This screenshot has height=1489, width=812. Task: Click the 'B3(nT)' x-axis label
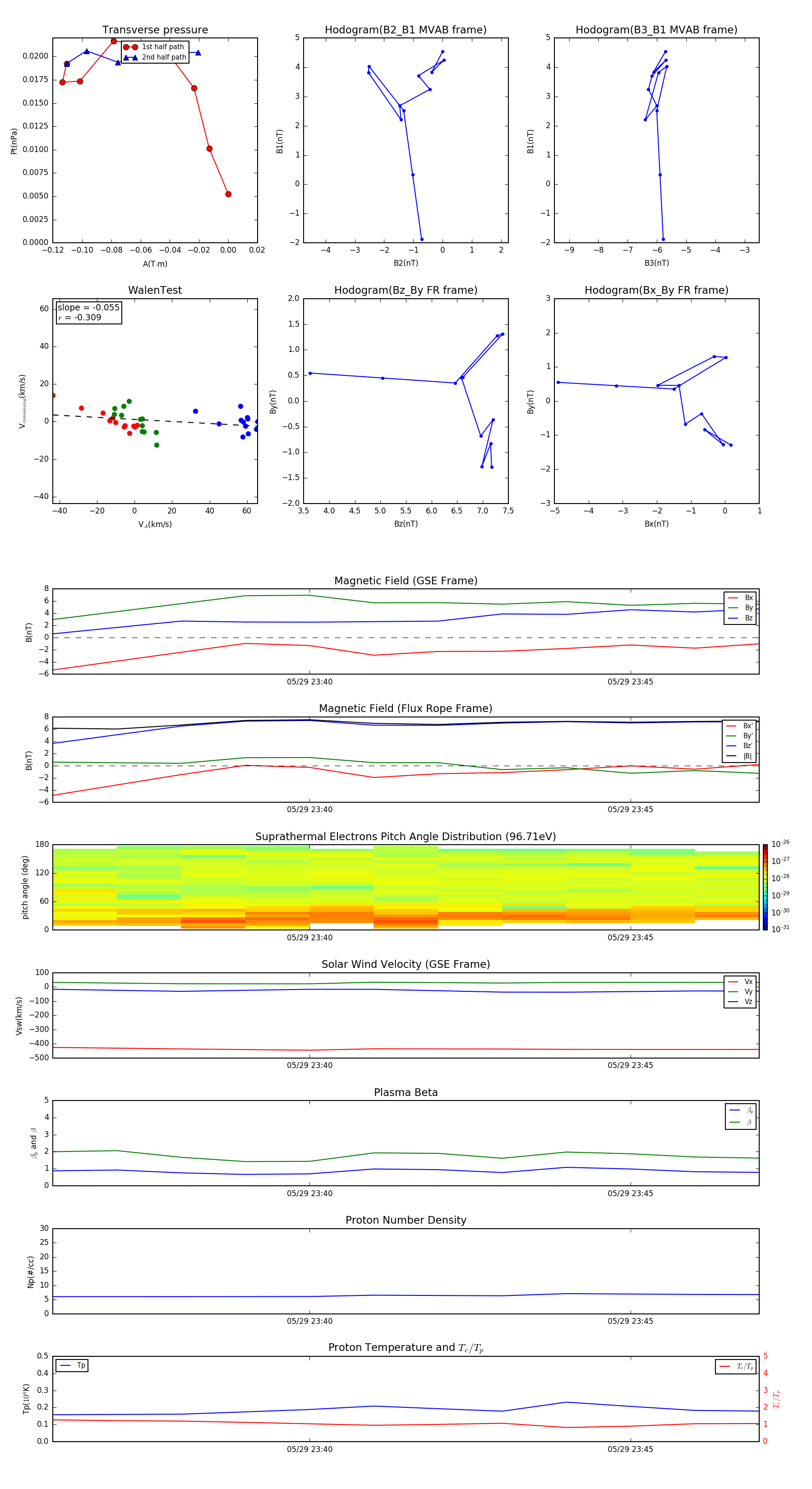(x=656, y=264)
